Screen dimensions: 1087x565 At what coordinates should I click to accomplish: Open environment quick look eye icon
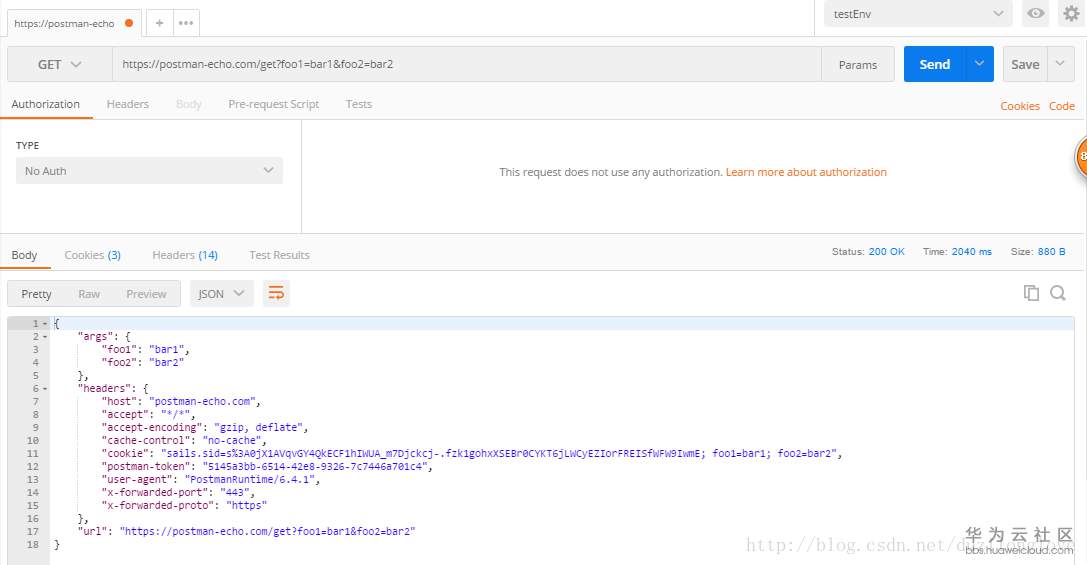[x=1036, y=14]
